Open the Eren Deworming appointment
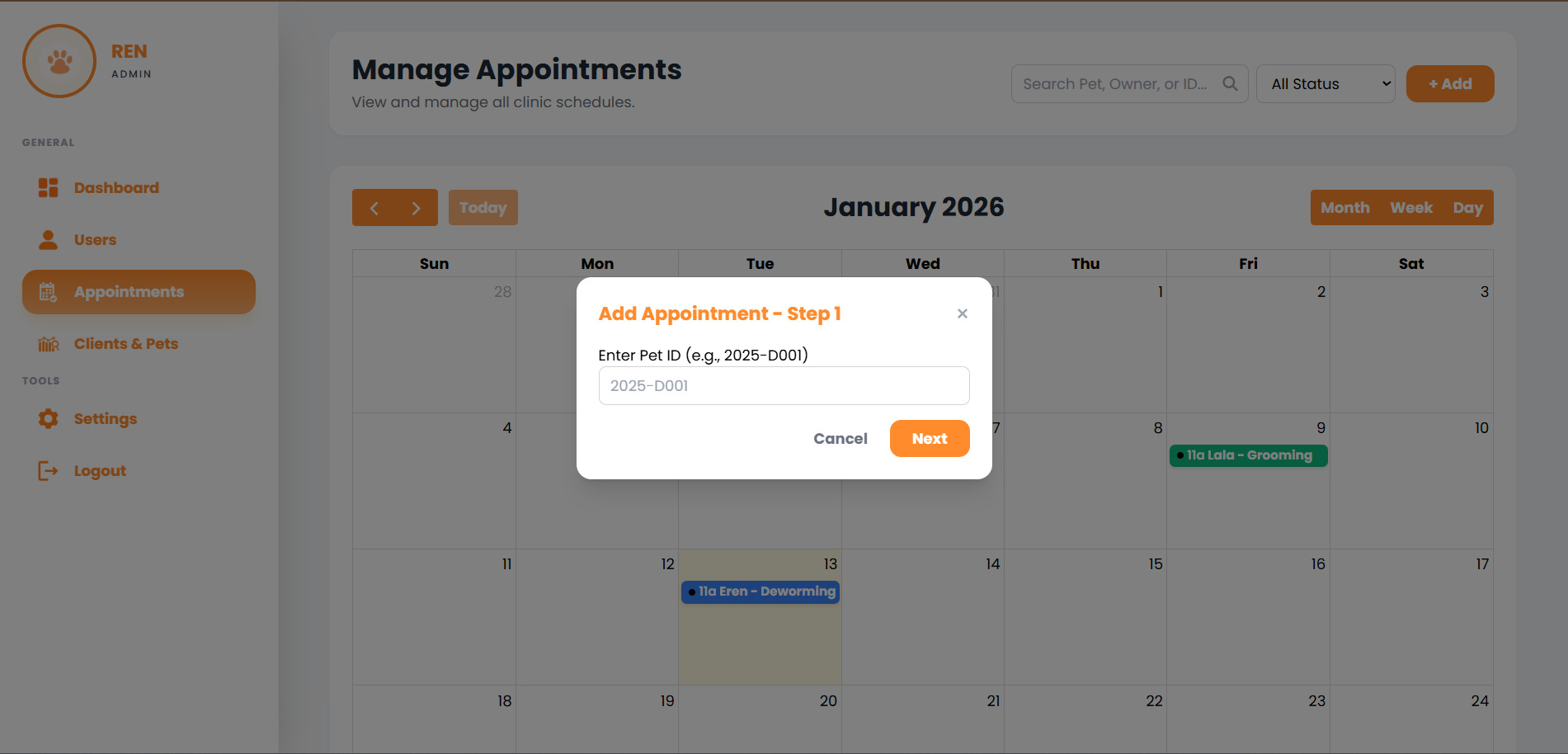The width and height of the screenshot is (1568, 754). click(760, 591)
